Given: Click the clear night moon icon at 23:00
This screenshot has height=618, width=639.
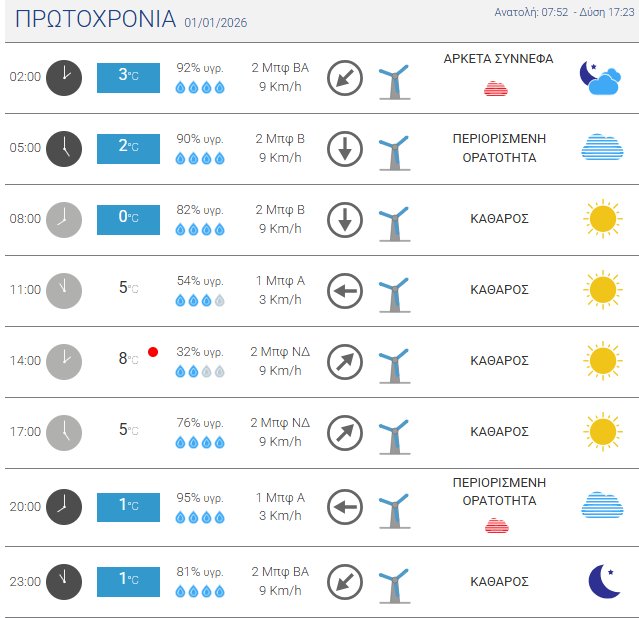Looking at the screenshot, I should 601,581.
